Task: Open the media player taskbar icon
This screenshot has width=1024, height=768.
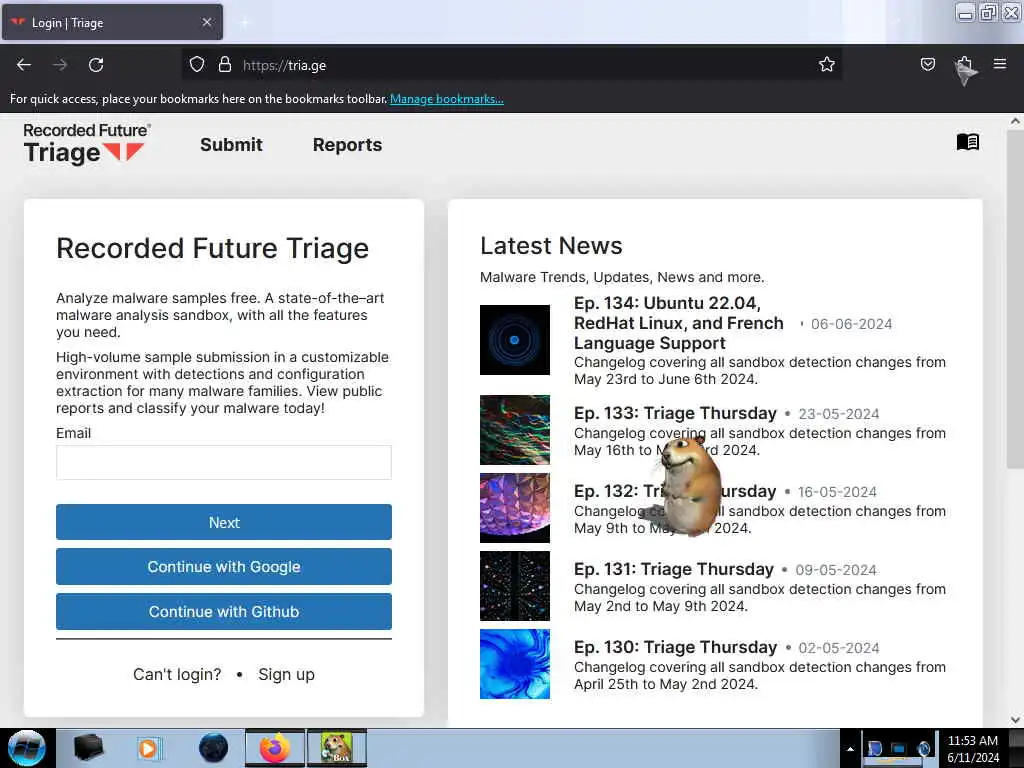Action: [x=149, y=748]
